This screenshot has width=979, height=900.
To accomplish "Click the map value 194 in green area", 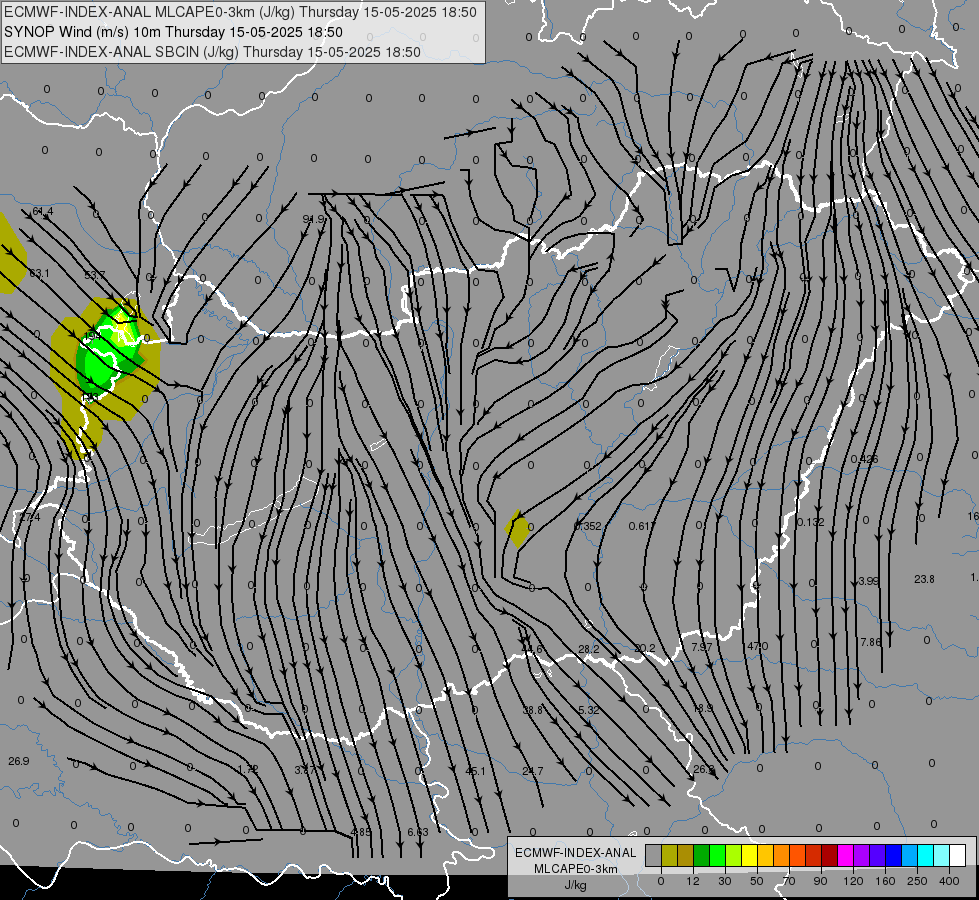I will (92, 336).
